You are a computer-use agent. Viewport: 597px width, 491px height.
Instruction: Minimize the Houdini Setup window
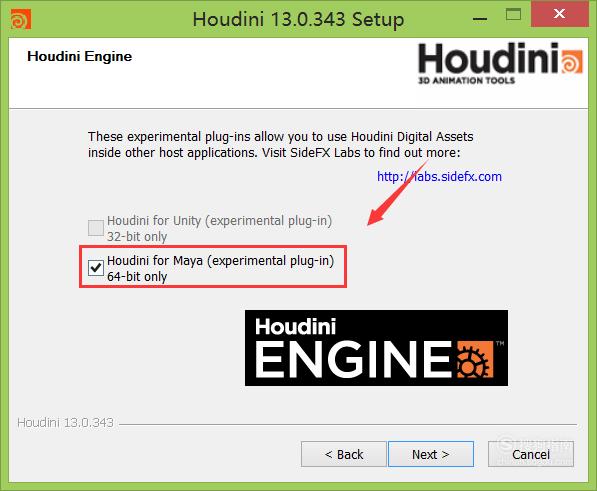(480, 18)
